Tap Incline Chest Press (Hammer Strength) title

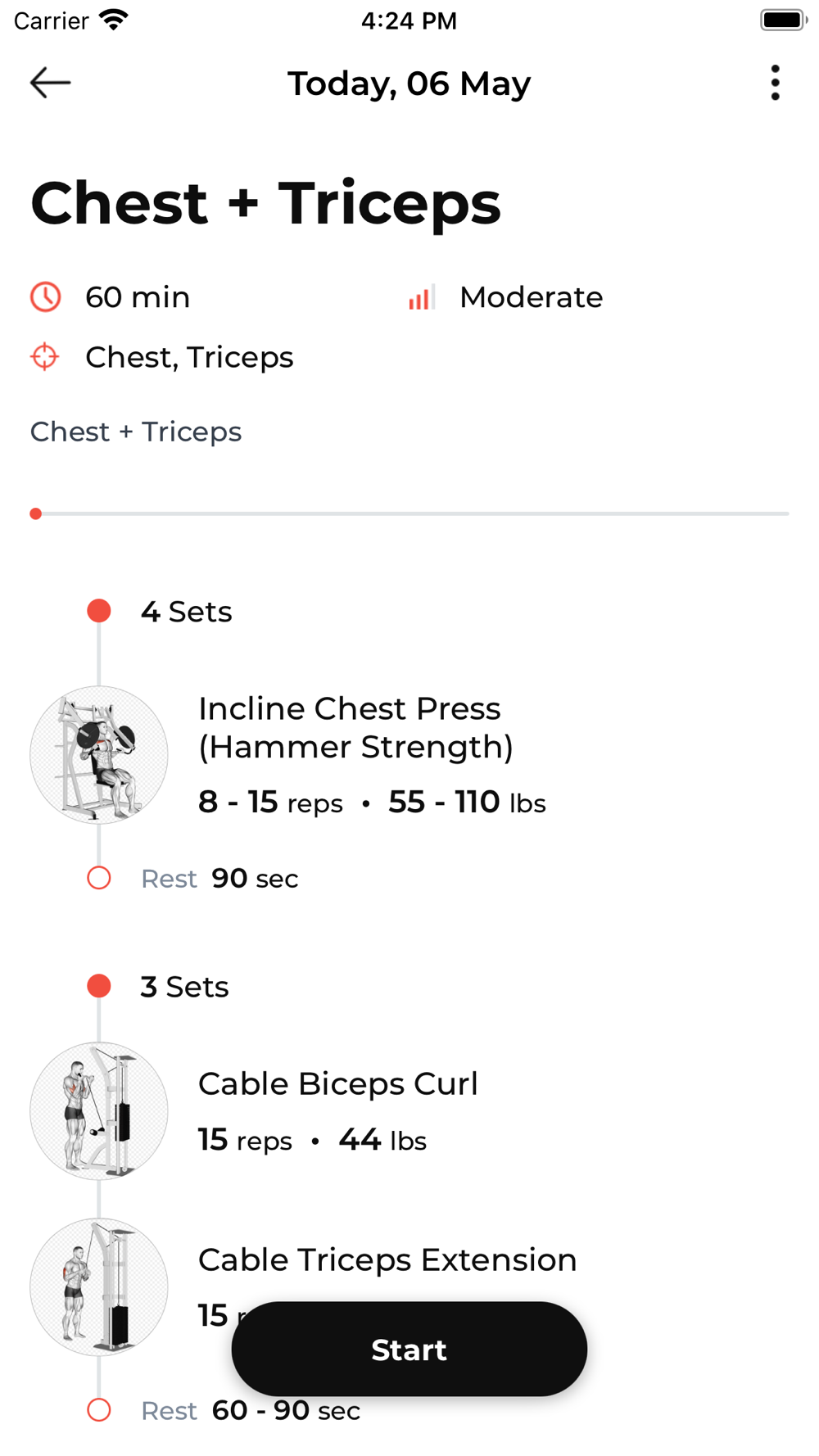coord(355,728)
